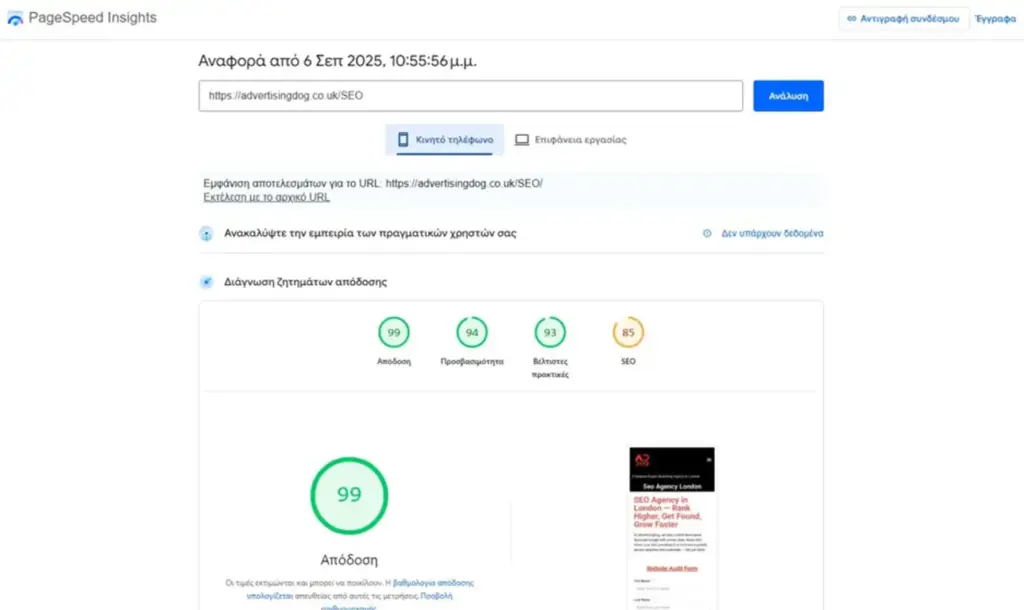Click the PageSpeed Insights logo icon

click(16, 17)
